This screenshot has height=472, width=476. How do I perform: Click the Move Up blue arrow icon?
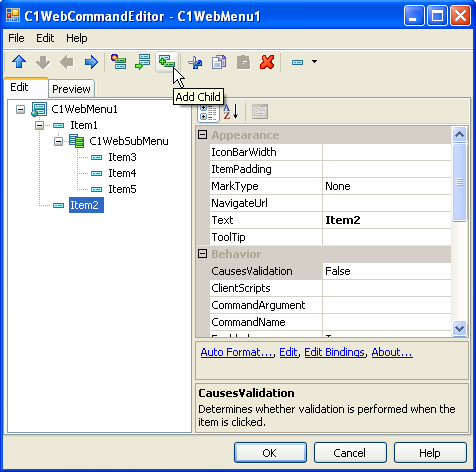pos(19,62)
